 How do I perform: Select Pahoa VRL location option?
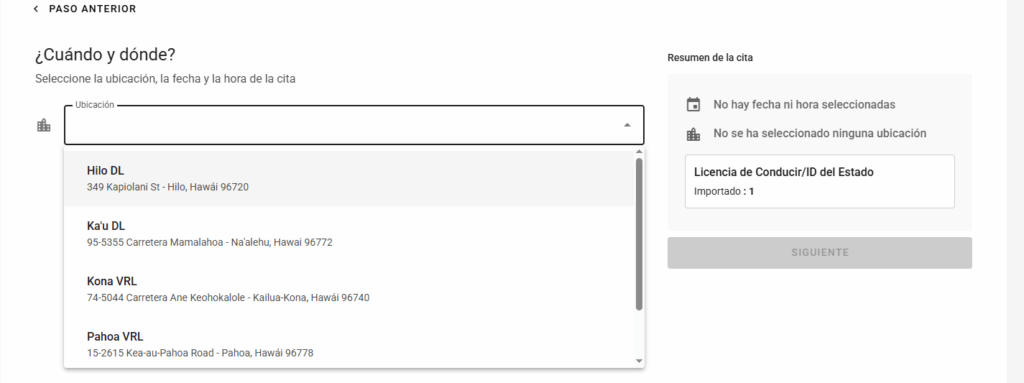[349, 344]
